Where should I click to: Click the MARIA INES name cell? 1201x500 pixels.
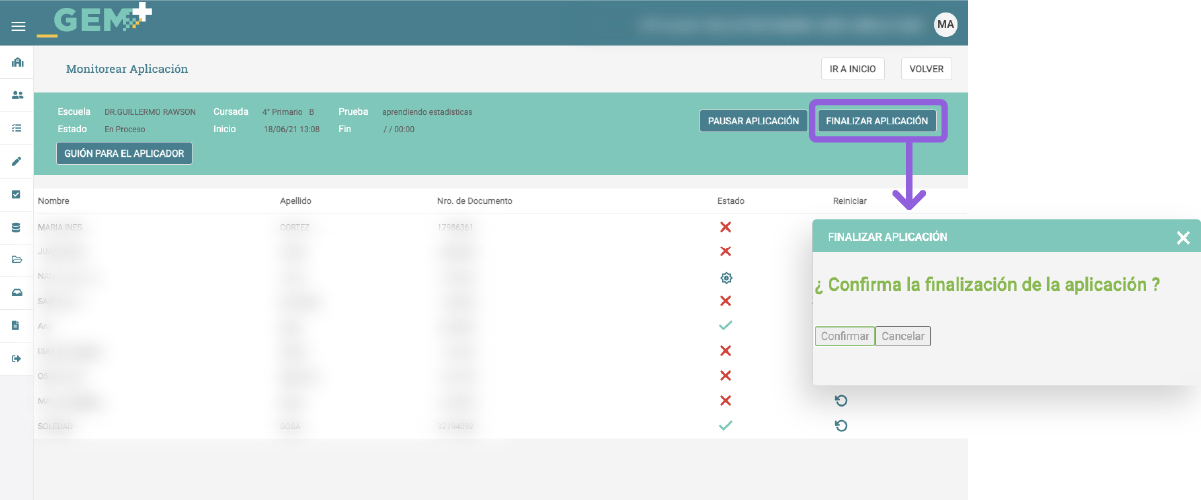[x=60, y=227]
